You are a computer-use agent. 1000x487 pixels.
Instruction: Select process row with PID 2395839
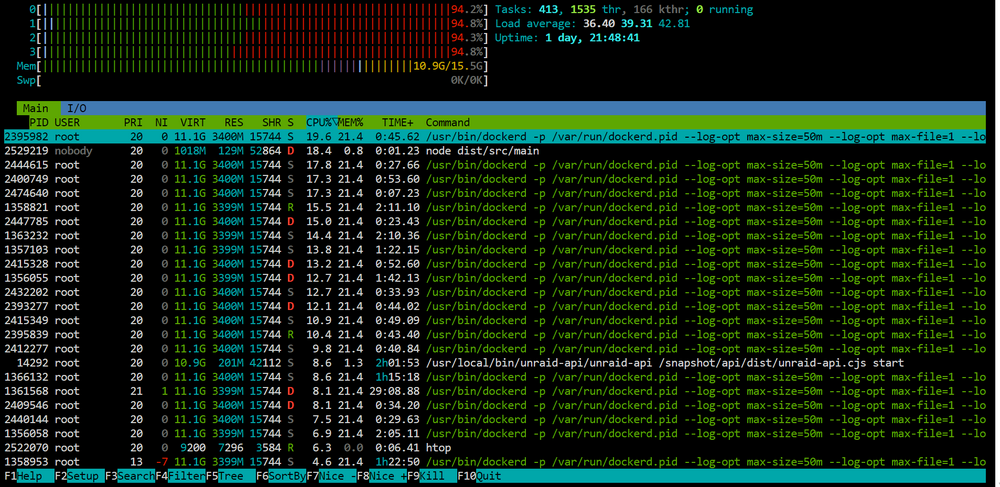pos(496,335)
